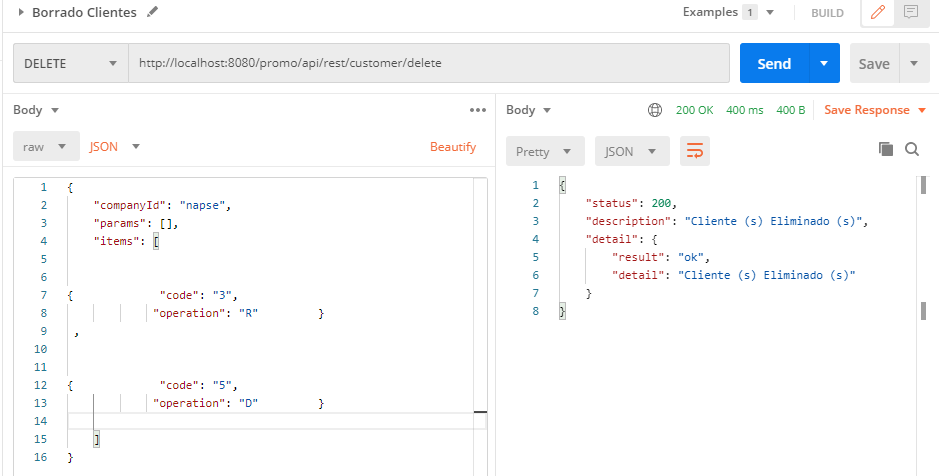Switch to BUILD mode
The width and height of the screenshot is (939, 476).
(x=827, y=13)
